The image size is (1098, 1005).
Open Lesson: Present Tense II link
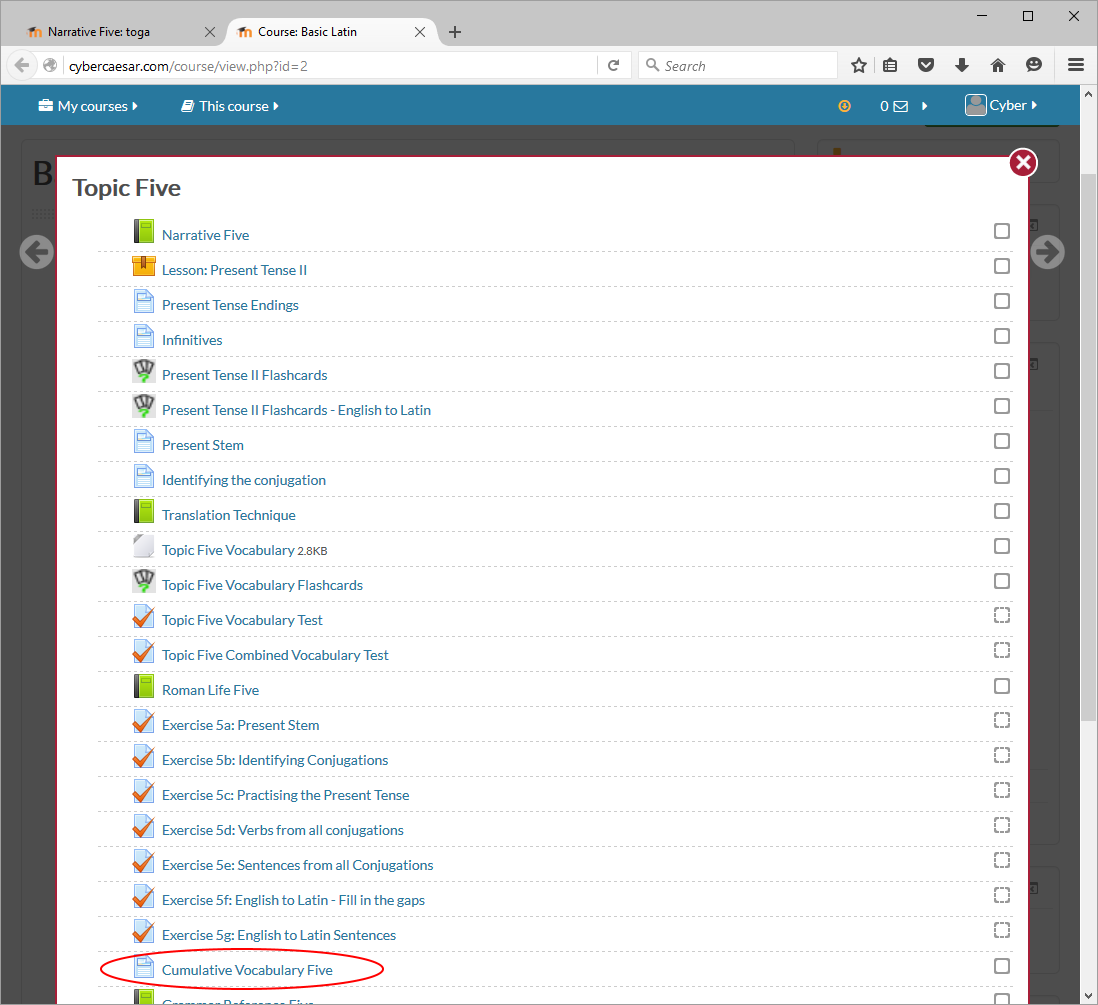coord(234,270)
